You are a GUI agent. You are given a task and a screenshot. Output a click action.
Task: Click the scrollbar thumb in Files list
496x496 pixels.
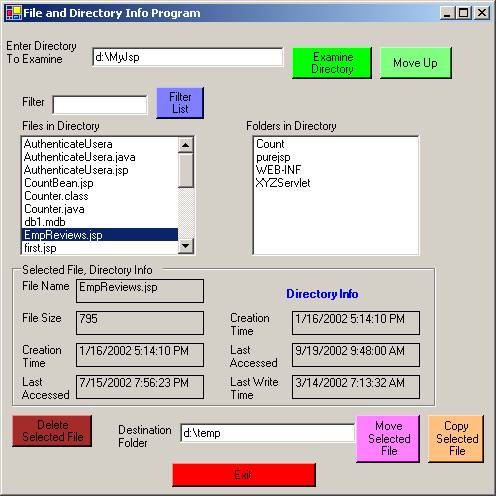(x=186, y=170)
